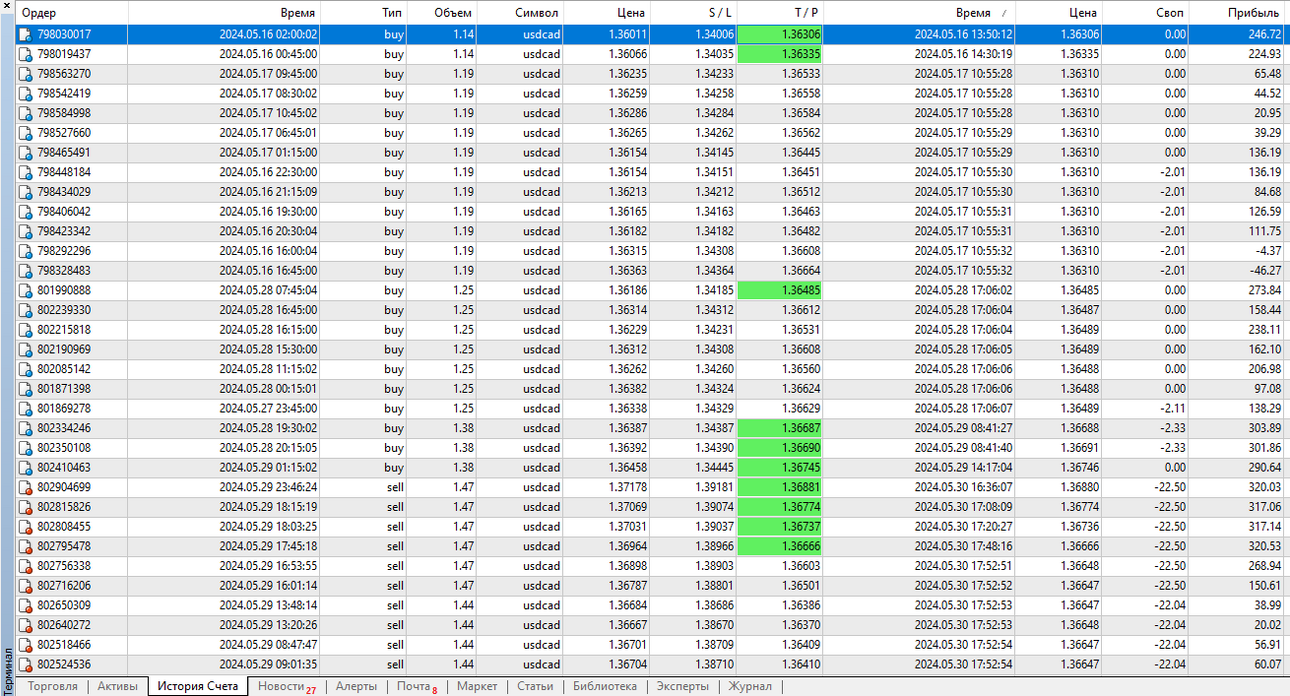Click the order icon beside 798434029
Image resolution: width=1290 pixels, height=696 pixels.
click(x=25, y=192)
